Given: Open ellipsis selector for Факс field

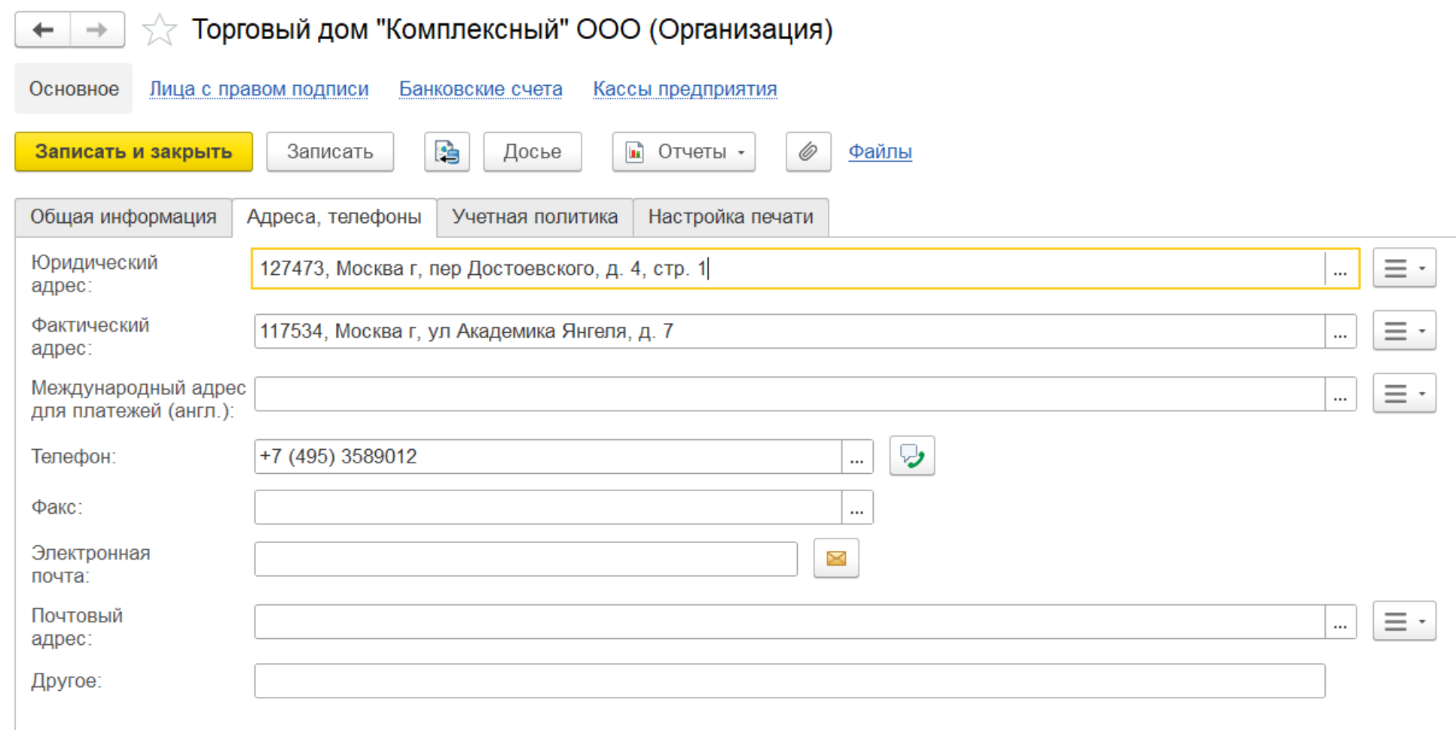Looking at the screenshot, I should click(x=857, y=508).
